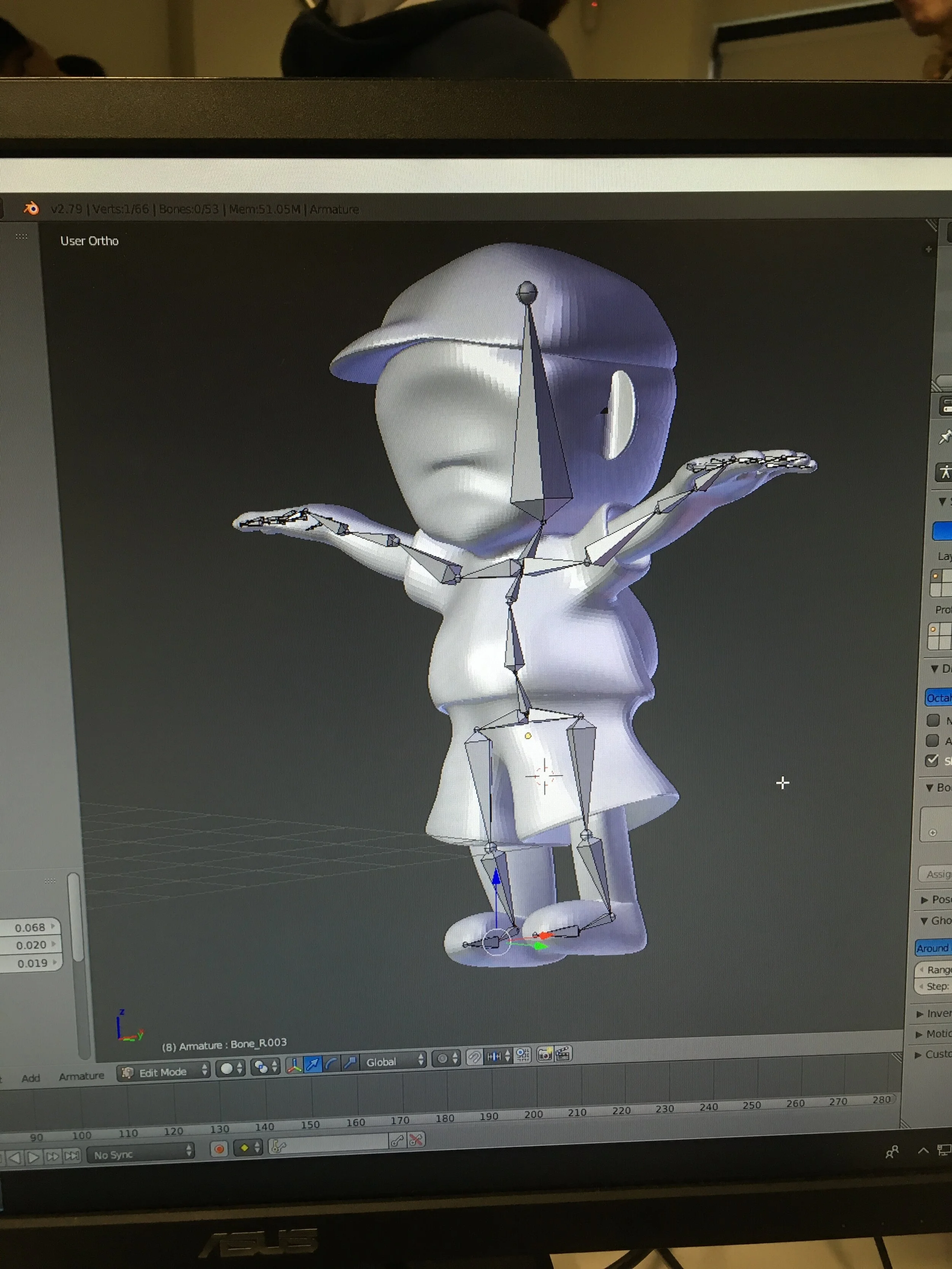Enable the second unchecked display checkbox
This screenshot has height=1269, width=952.
click(x=933, y=740)
